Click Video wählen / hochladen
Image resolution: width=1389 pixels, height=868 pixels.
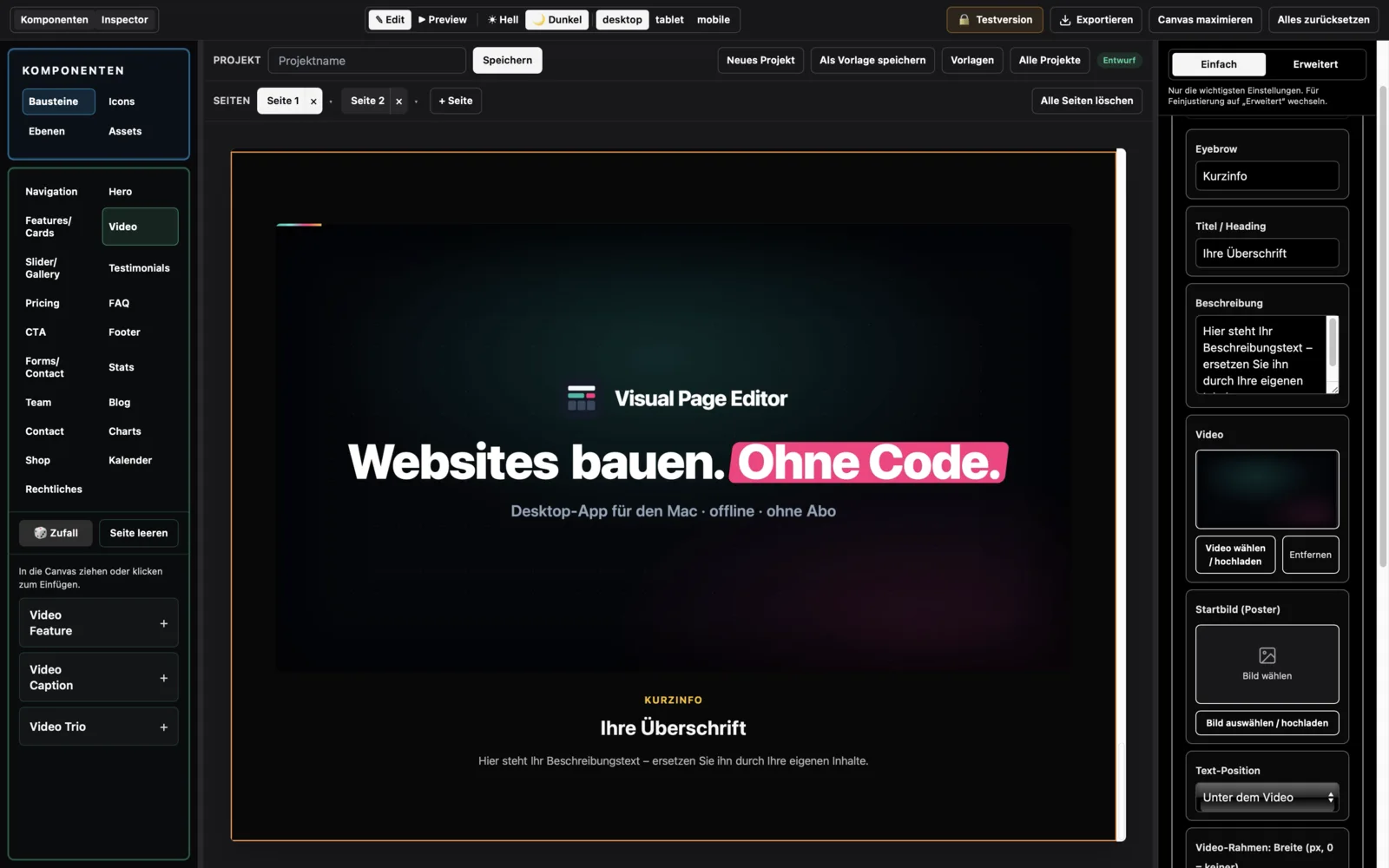[x=1235, y=555]
